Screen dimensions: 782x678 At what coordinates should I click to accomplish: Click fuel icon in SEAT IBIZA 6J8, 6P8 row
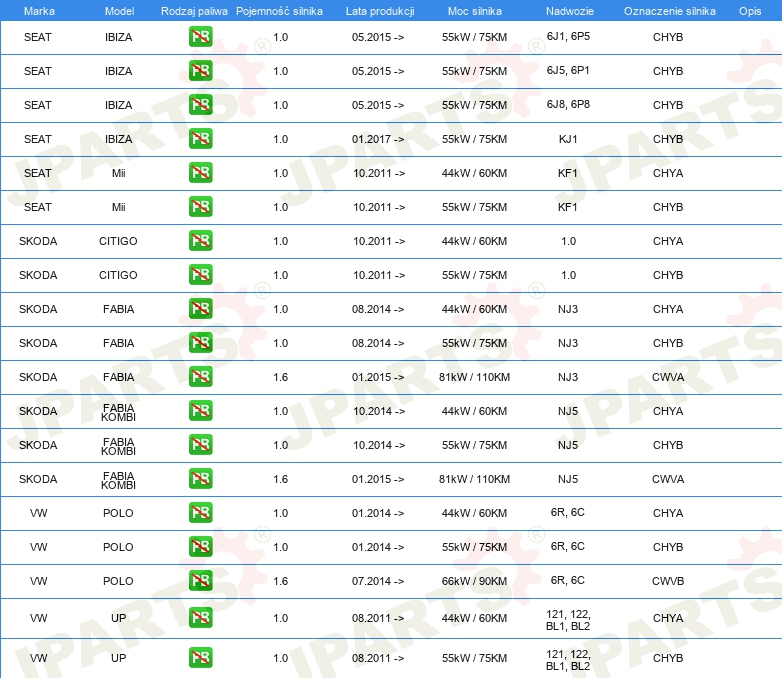tap(200, 105)
